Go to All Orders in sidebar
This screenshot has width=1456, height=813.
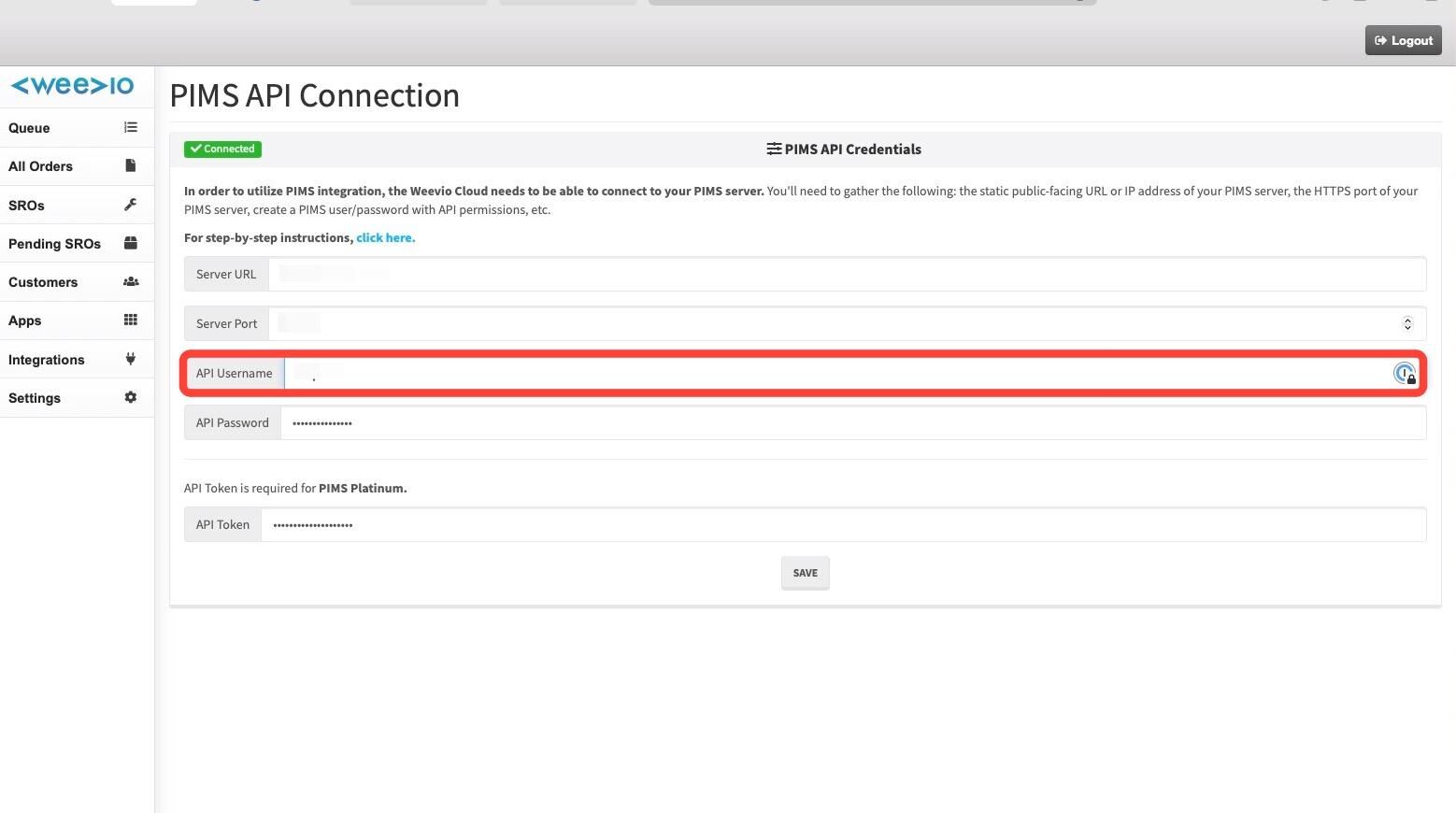coord(77,166)
